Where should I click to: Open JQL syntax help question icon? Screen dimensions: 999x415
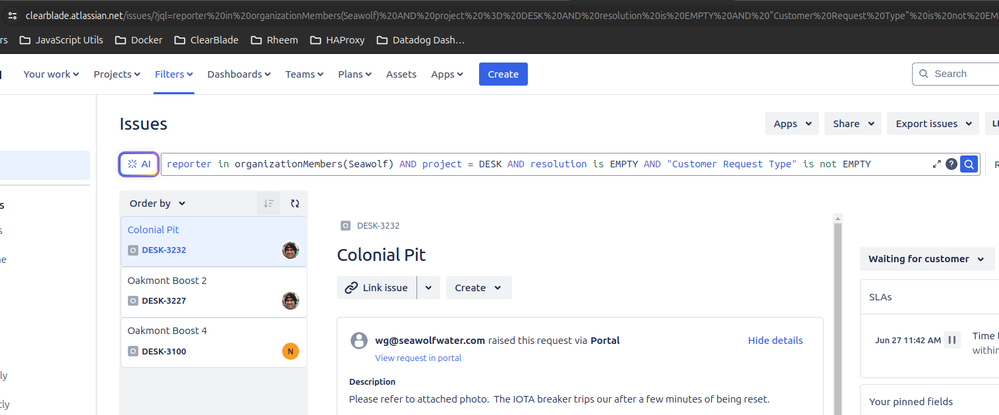(951, 164)
